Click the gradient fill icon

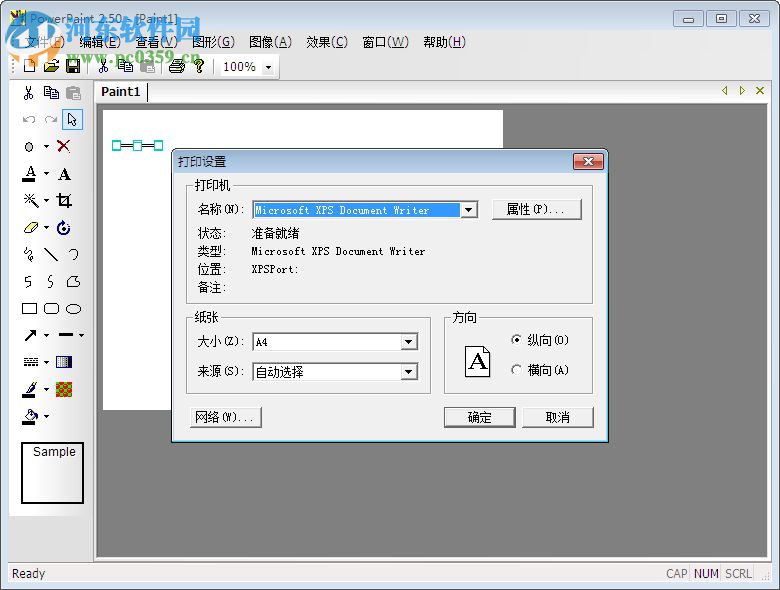click(x=64, y=362)
